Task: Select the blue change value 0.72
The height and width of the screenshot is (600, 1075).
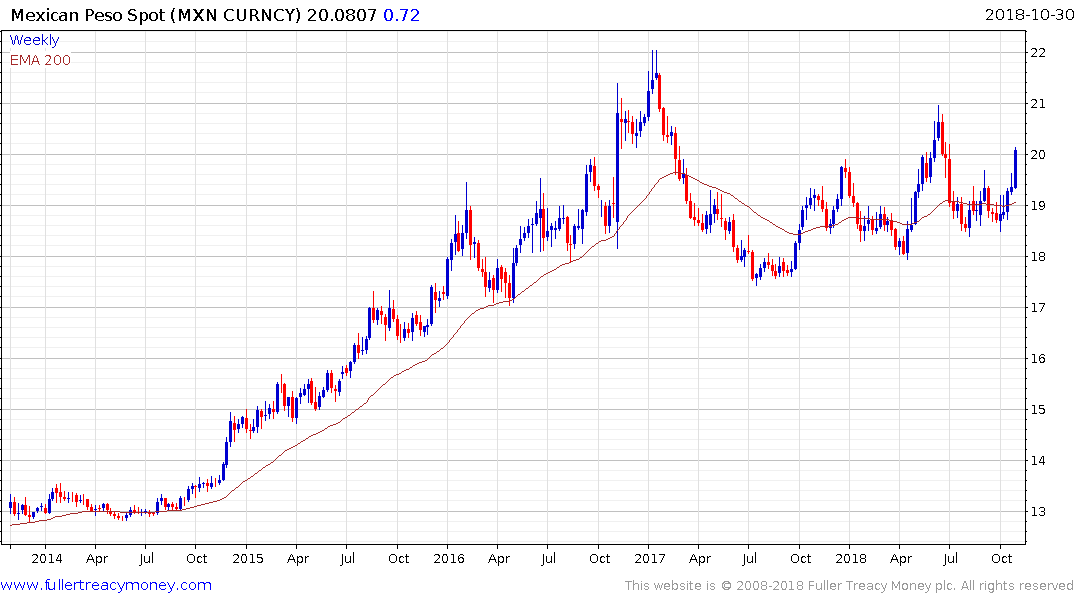Action: 401,15
